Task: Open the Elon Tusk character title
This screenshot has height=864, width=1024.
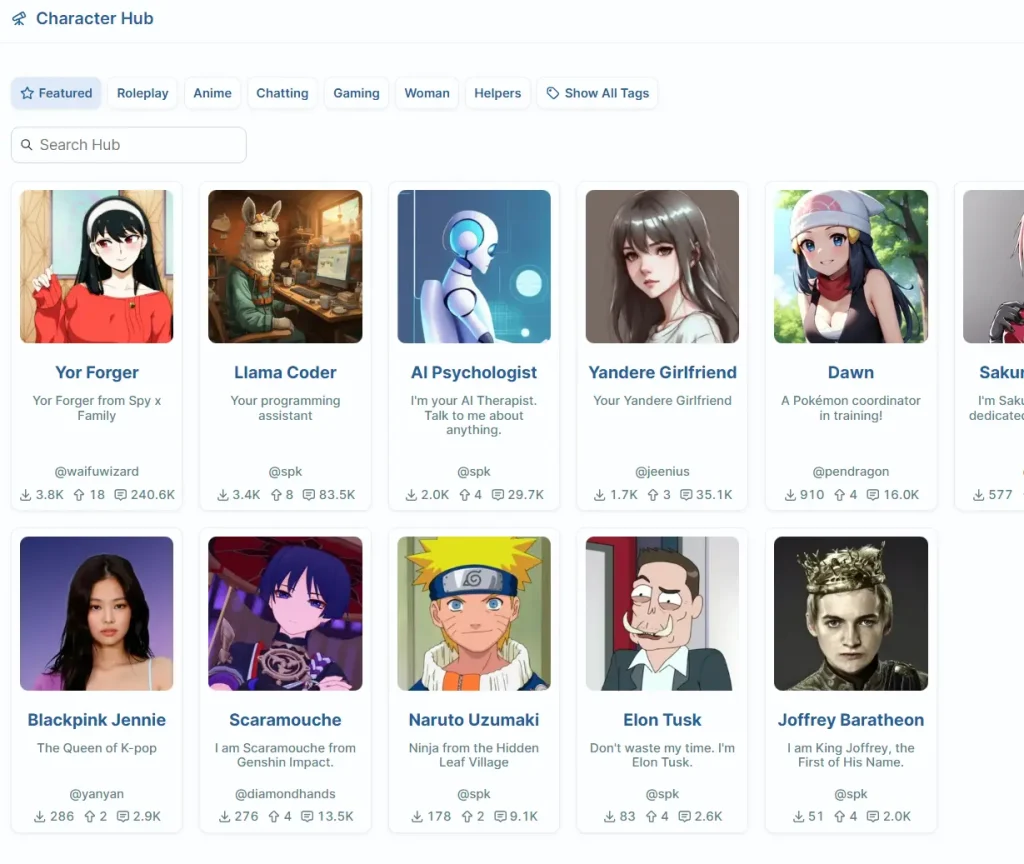Action: pos(662,720)
